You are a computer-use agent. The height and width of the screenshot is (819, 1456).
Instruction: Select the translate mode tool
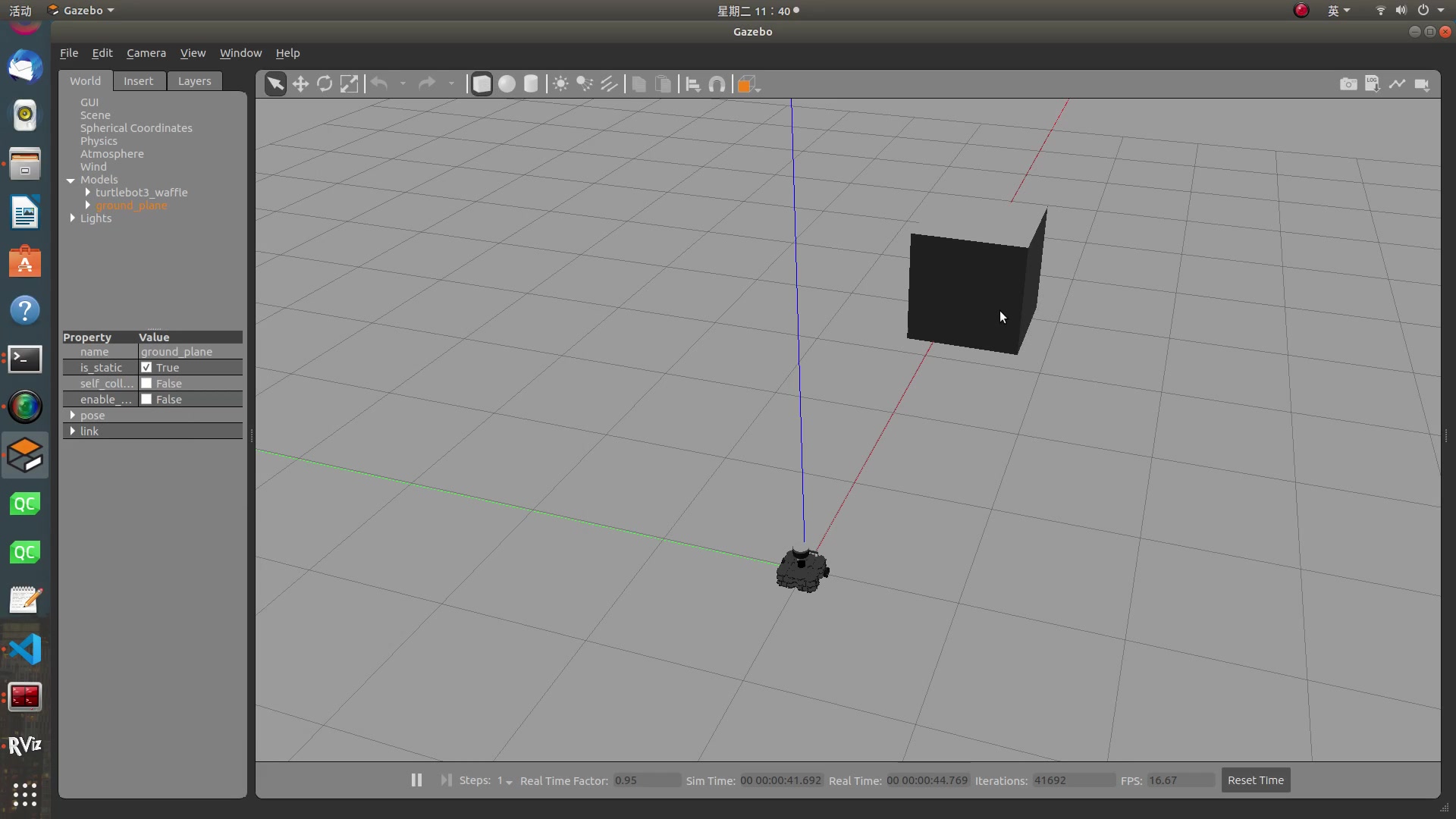pyautogui.click(x=300, y=84)
